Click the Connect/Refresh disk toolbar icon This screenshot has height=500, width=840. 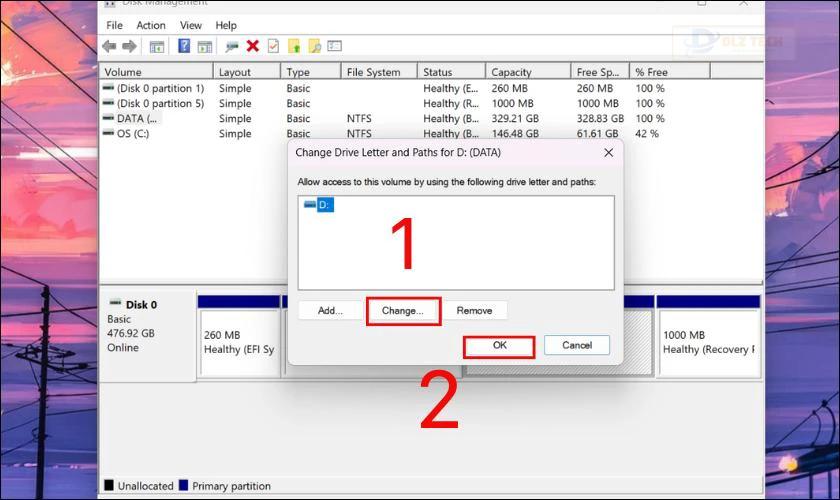coord(231,47)
